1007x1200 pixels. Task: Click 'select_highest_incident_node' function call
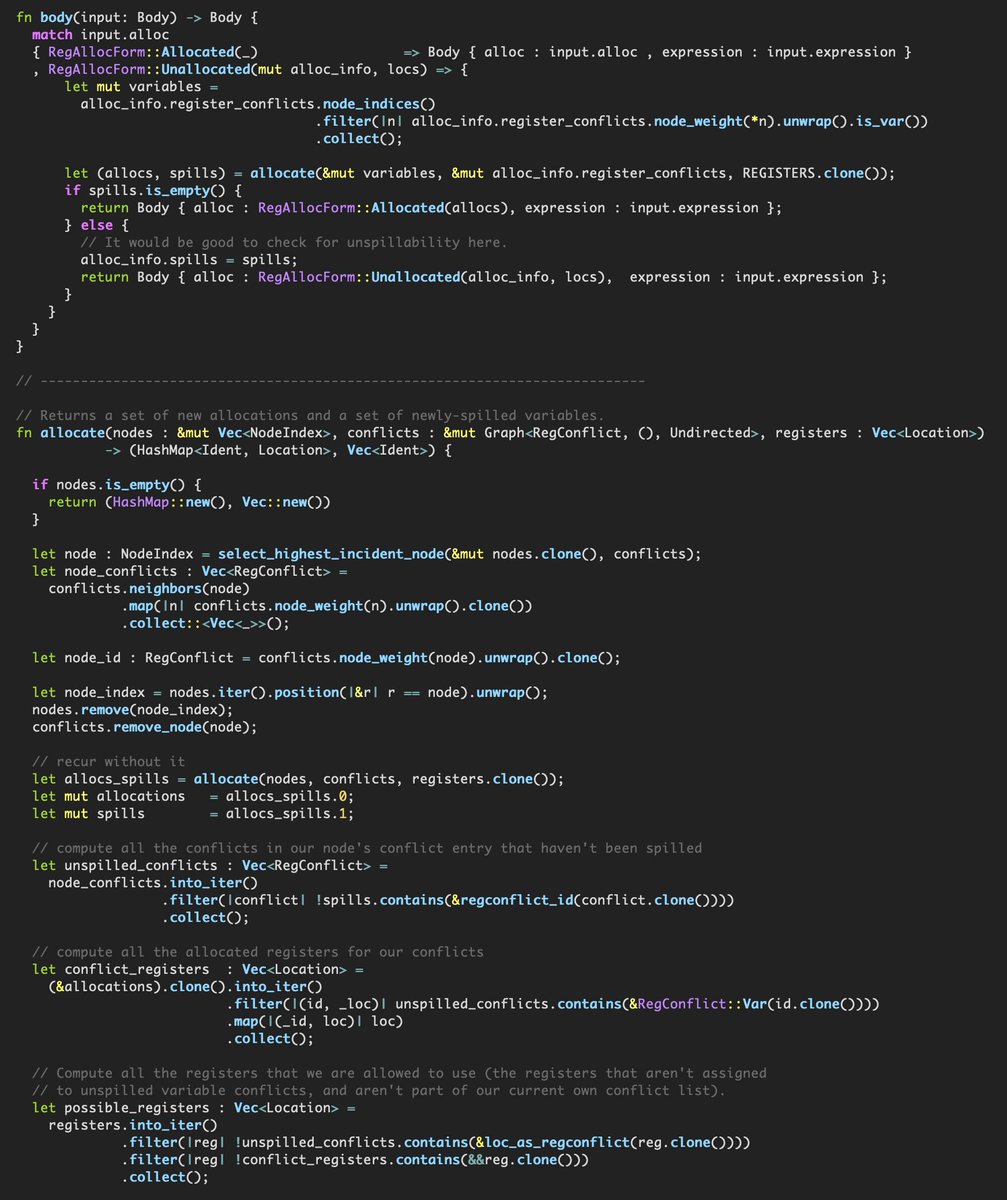point(330,554)
